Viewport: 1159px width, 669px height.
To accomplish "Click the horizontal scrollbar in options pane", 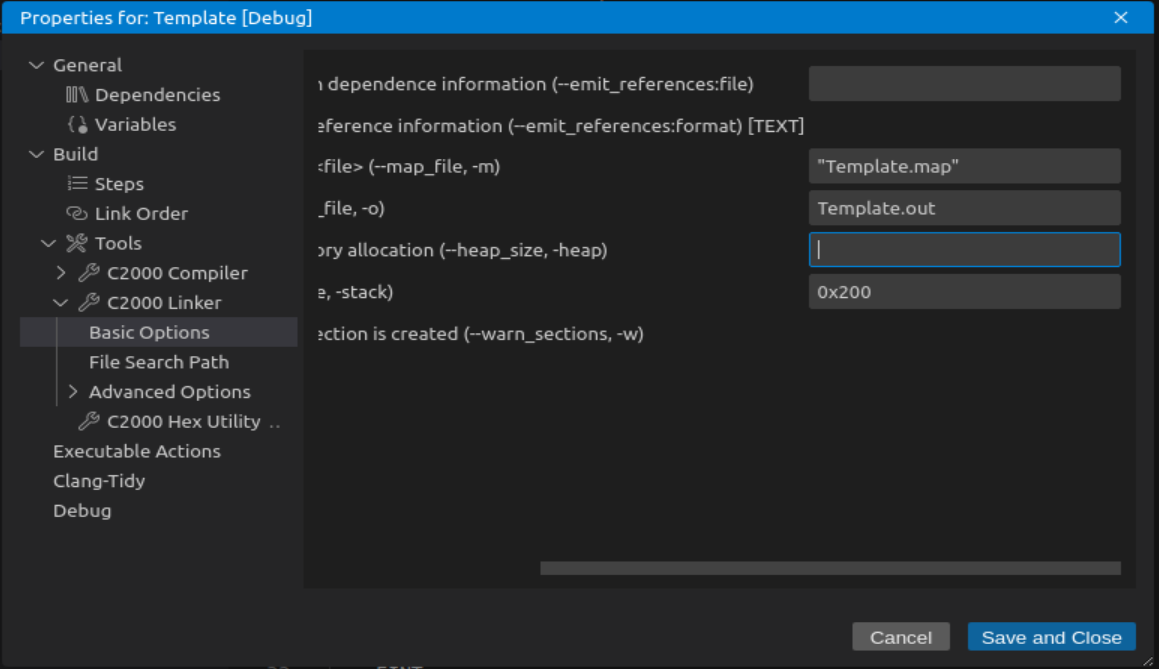I will click(830, 568).
